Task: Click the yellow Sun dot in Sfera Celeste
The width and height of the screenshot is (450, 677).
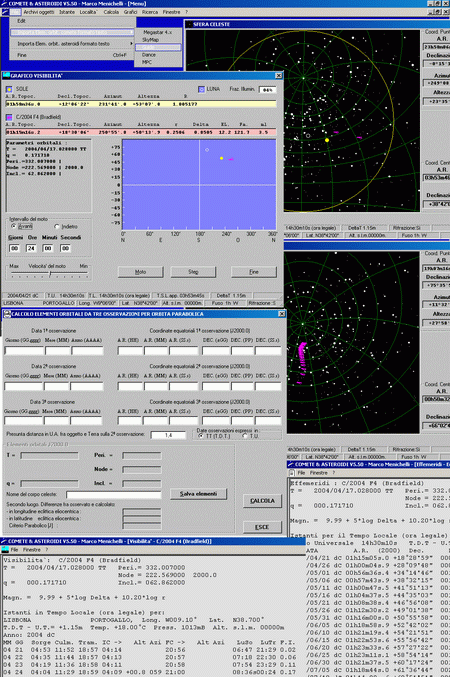Action: pos(327,140)
